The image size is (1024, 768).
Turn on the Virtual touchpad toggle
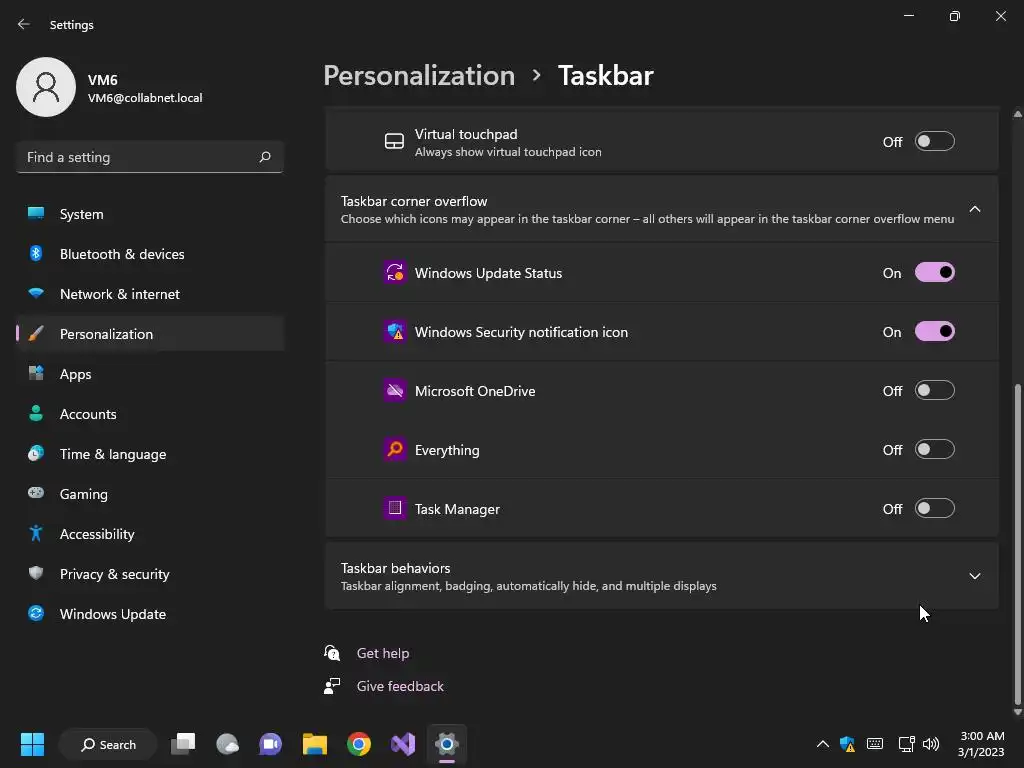934,142
